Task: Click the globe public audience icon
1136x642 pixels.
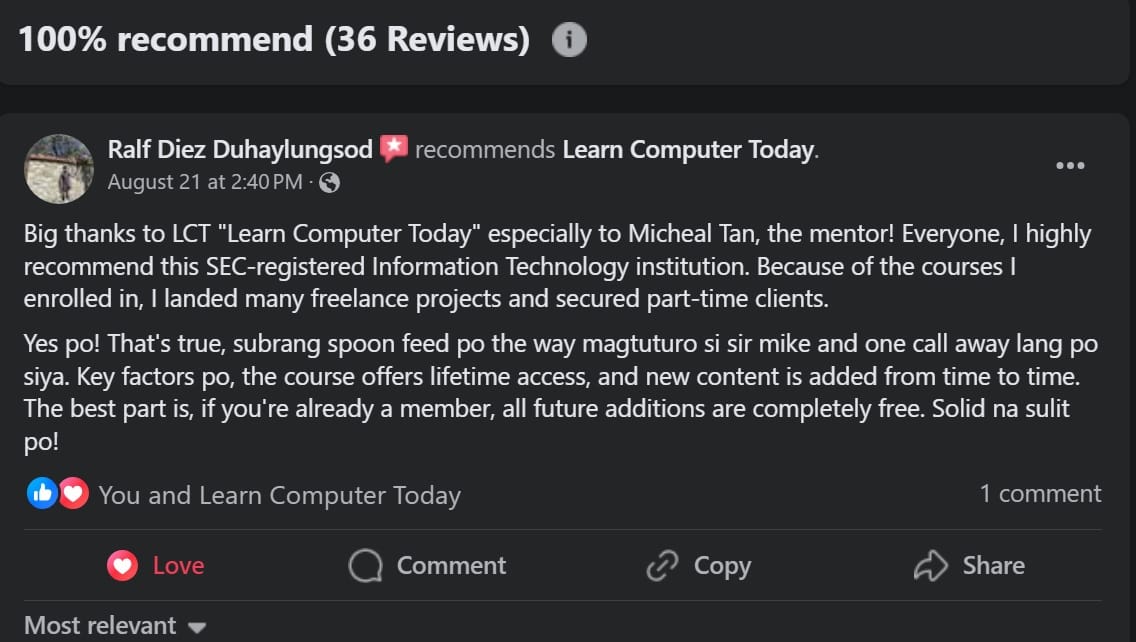Action: [329, 183]
